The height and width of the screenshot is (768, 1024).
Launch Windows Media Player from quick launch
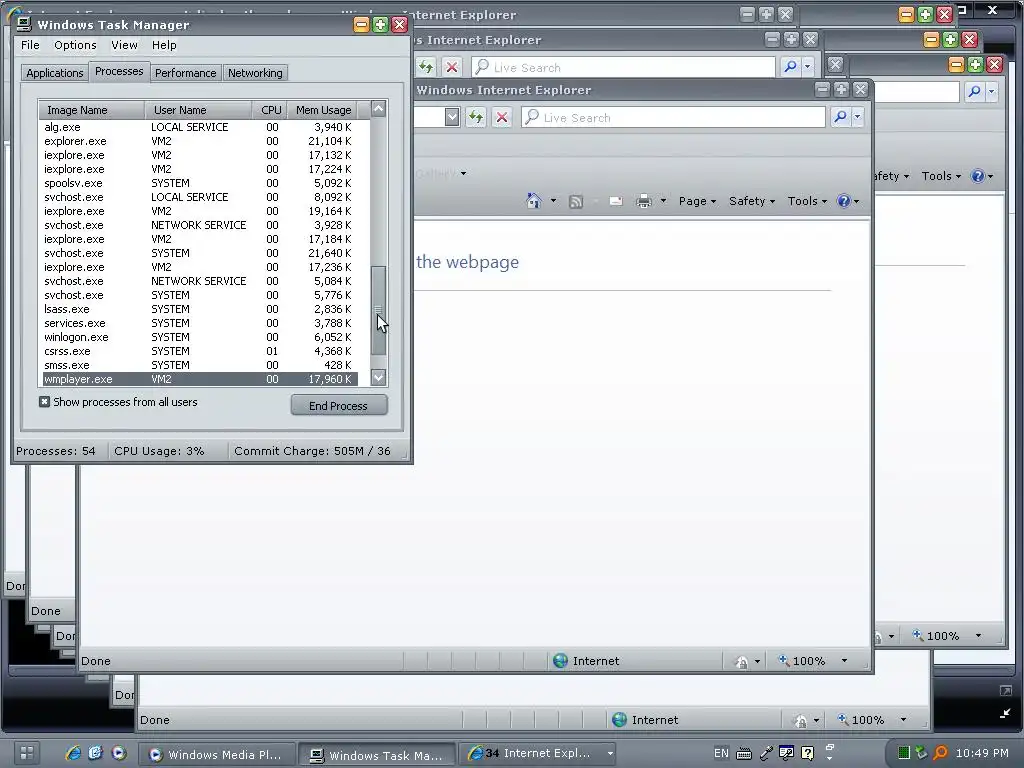pyautogui.click(x=118, y=753)
